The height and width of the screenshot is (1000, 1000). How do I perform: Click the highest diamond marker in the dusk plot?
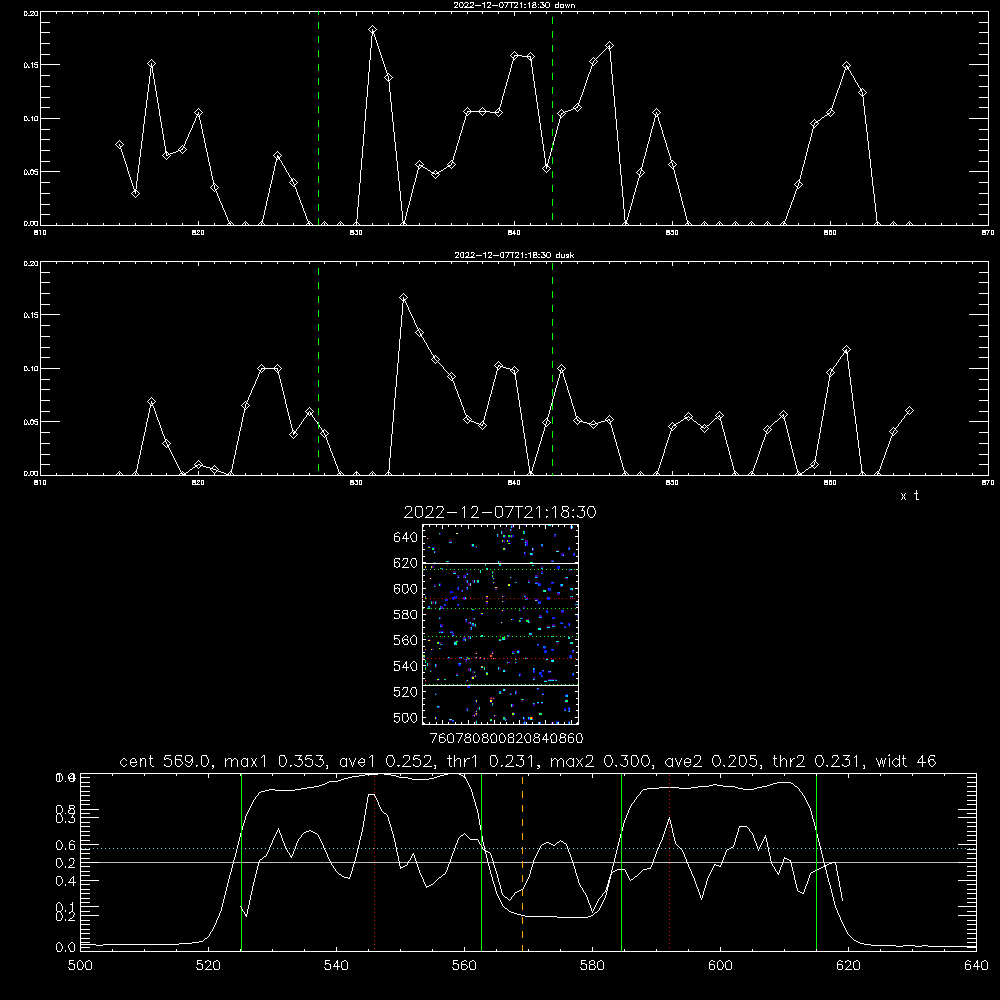point(404,297)
